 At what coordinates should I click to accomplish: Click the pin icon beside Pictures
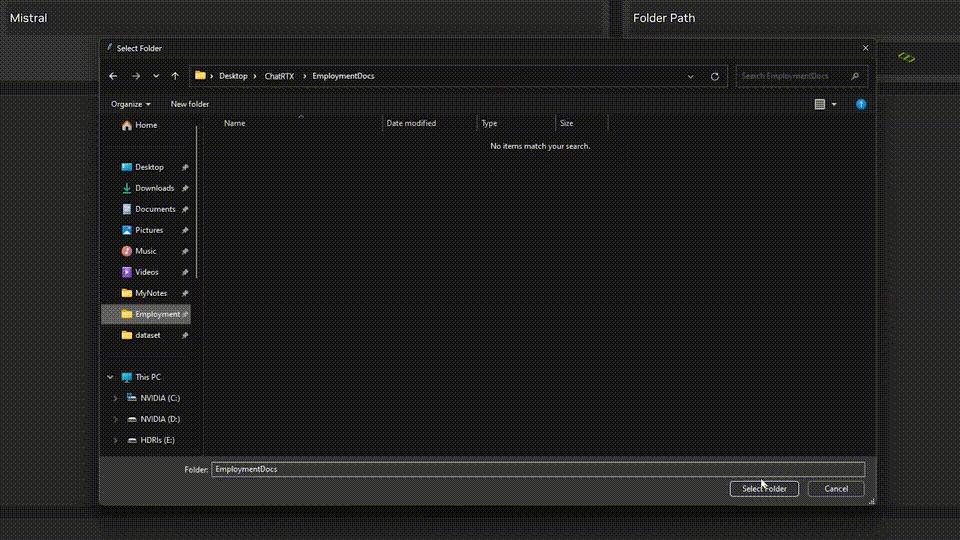click(185, 230)
